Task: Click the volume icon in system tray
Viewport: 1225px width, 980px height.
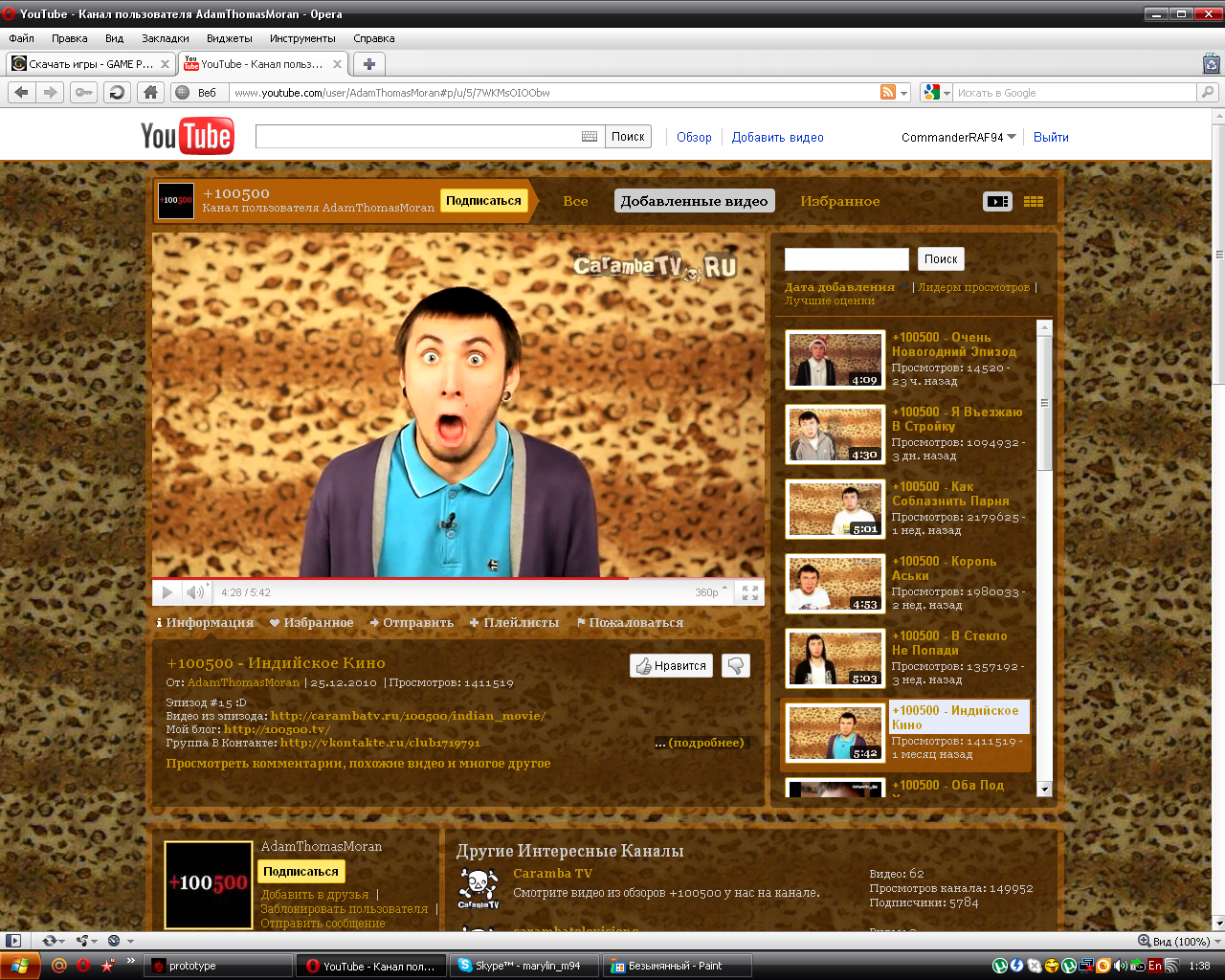Action: [1121, 966]
